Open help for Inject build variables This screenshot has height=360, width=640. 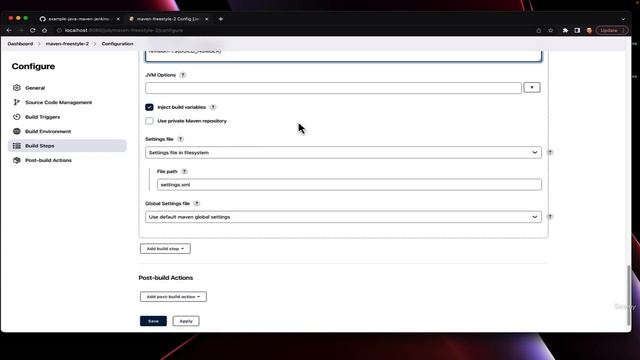click(213, 107)
